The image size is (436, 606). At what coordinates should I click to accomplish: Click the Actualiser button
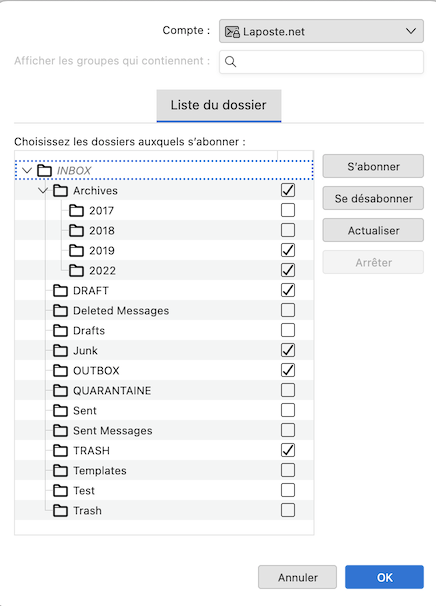pos(373,230)
